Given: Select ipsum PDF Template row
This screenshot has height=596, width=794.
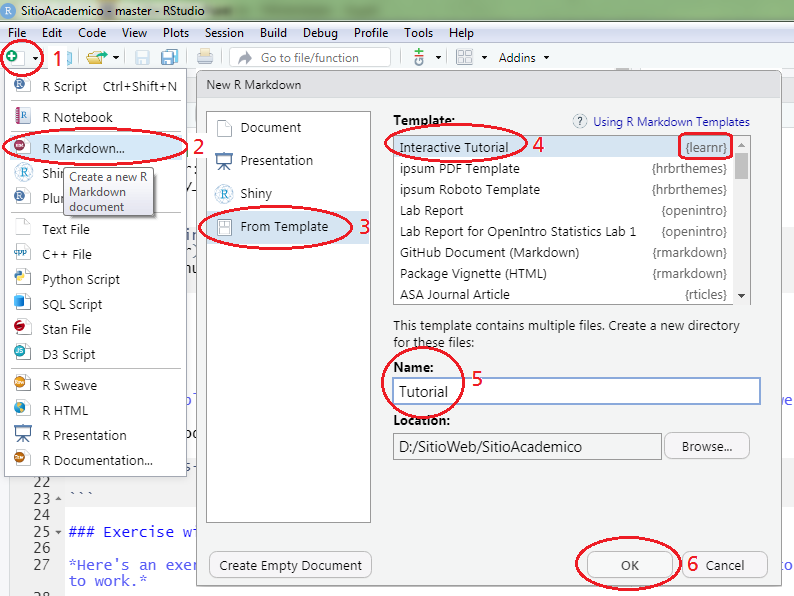Looking at the screenshot, I should pos(563,169).
